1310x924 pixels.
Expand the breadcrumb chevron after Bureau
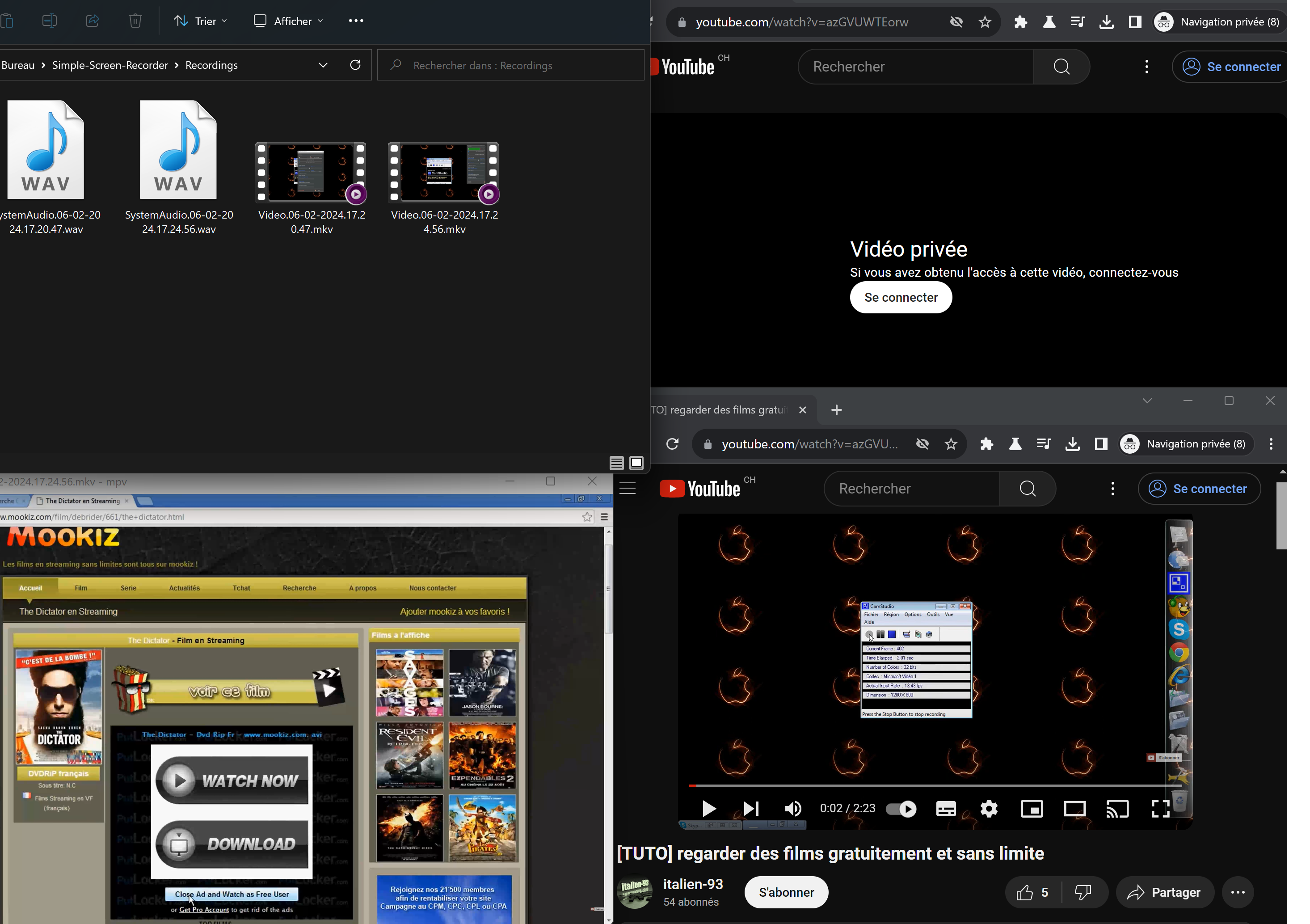coord(43,66)
